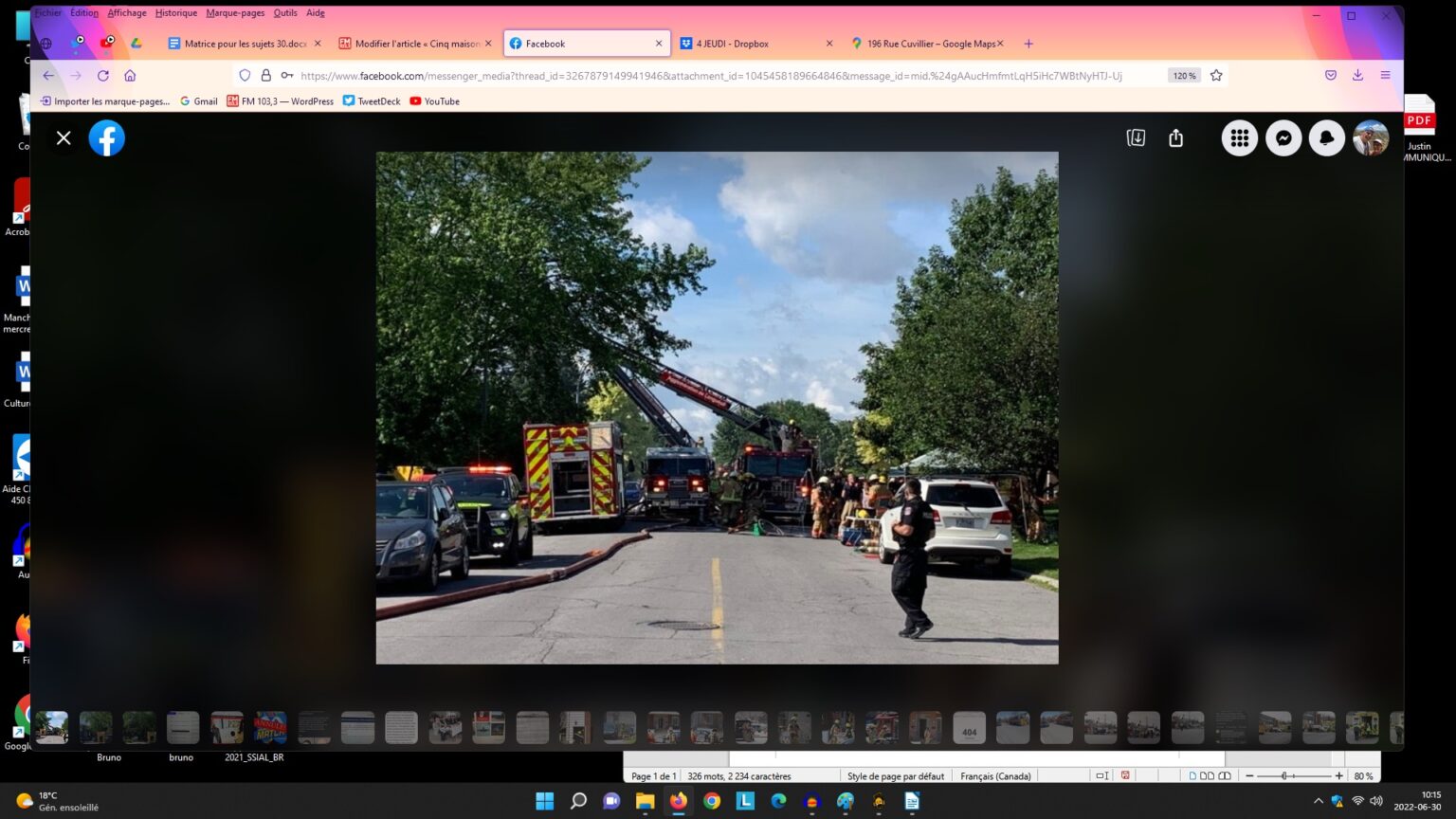Share the photo using the share icon
This screenshot has width=1456, height=819.
1176,138
